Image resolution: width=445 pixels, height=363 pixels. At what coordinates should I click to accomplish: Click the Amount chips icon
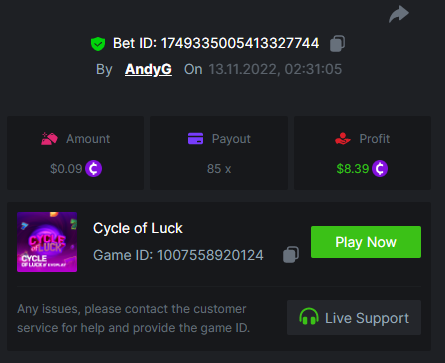tap(49, 139)
